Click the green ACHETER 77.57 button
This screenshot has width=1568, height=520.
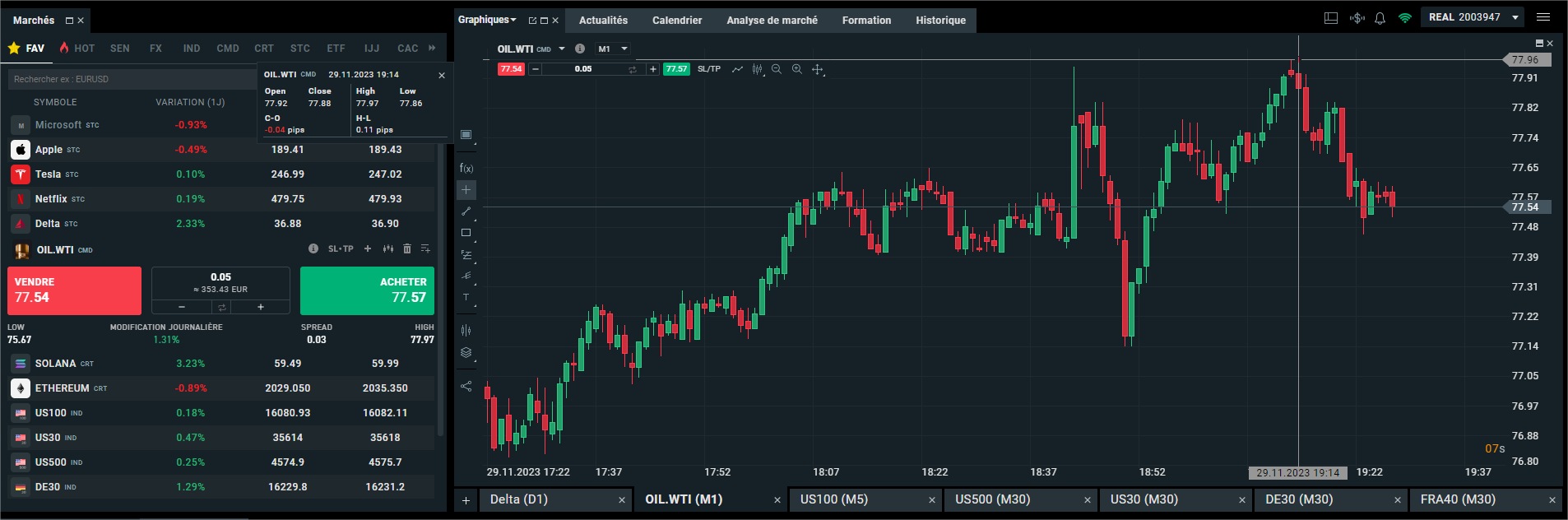coord(367,290)
